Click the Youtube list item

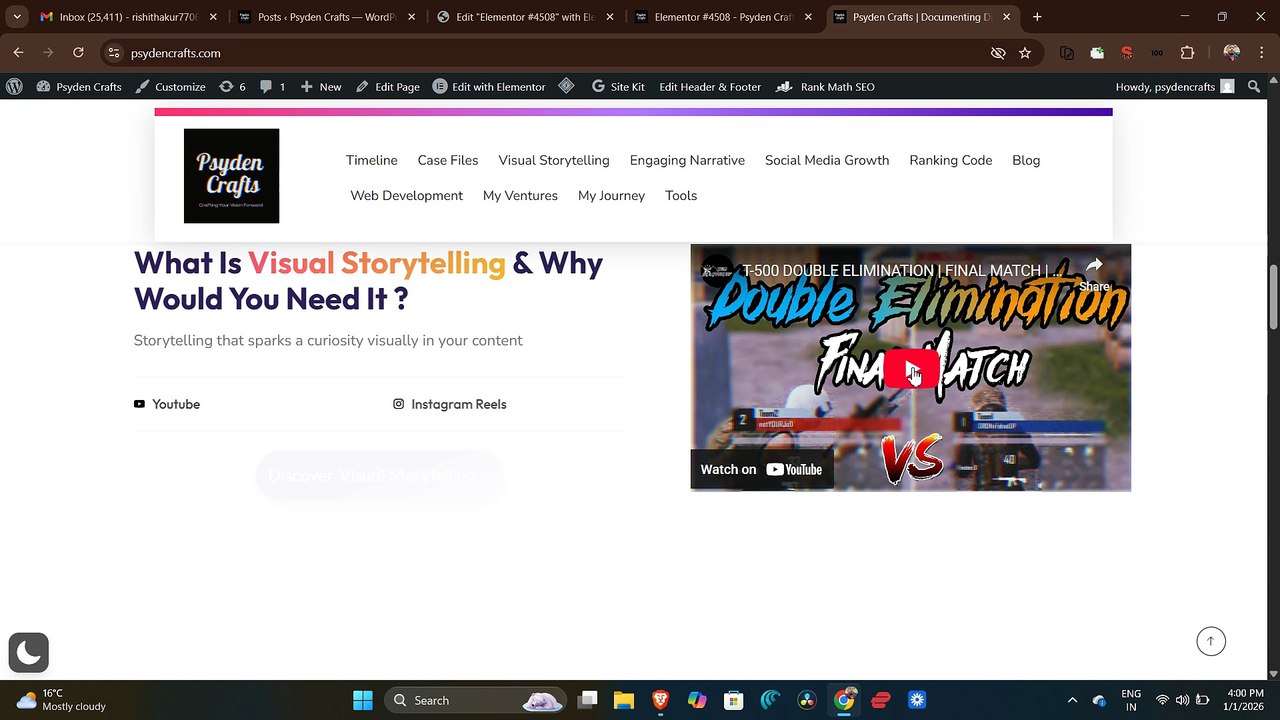(x=167, y=404)
